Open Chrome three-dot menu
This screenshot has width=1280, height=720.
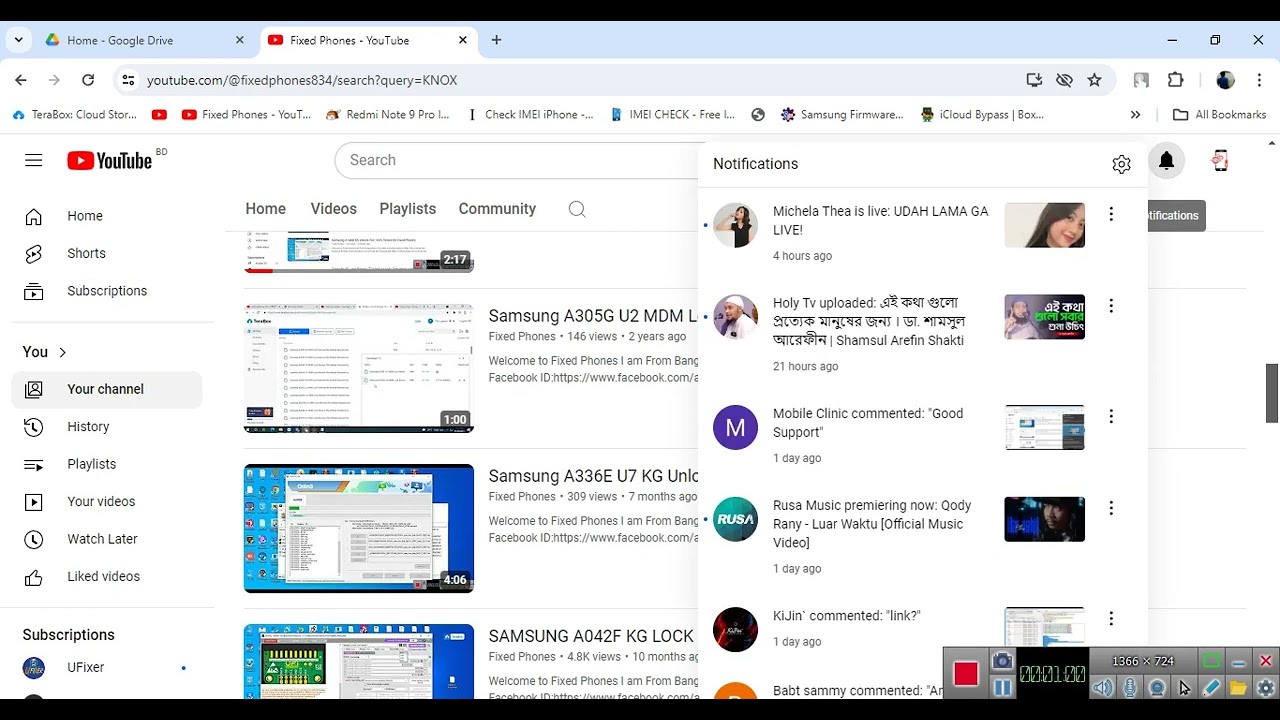[1258, 80]
